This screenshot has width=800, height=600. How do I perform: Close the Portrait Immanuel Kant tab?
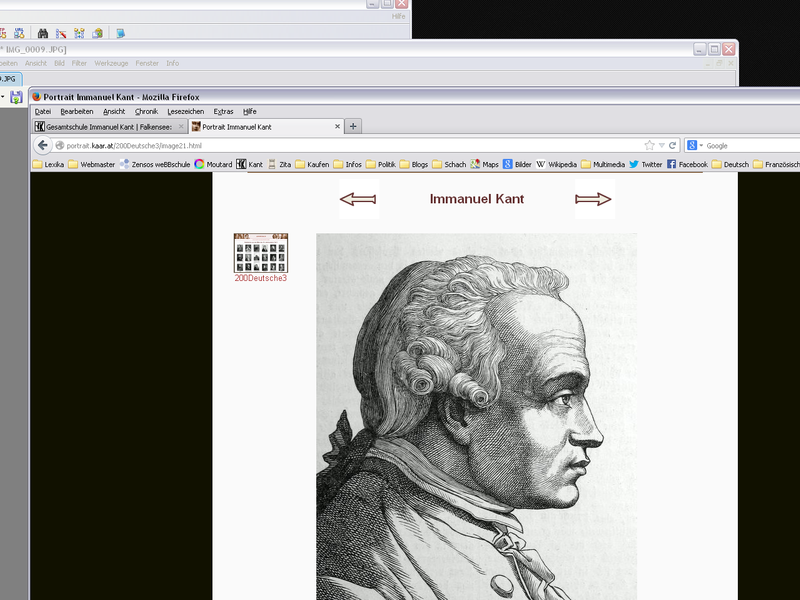click(337, 127)
